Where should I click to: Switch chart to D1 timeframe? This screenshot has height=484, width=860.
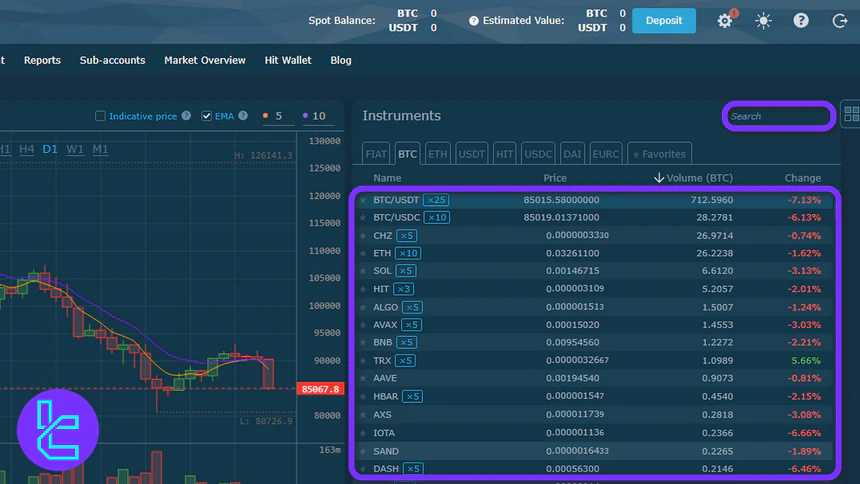(50, 149)
